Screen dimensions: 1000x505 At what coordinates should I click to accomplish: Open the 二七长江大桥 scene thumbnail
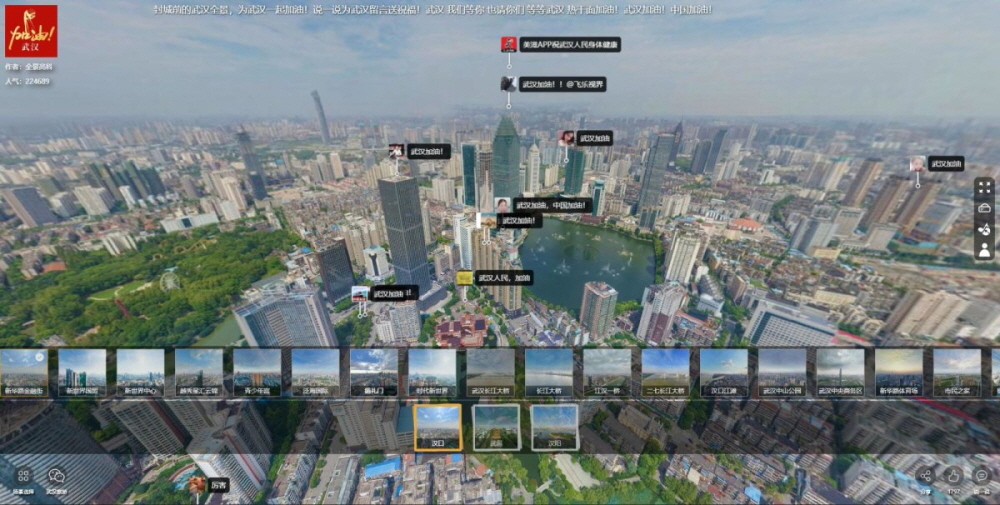click(665, 372)
